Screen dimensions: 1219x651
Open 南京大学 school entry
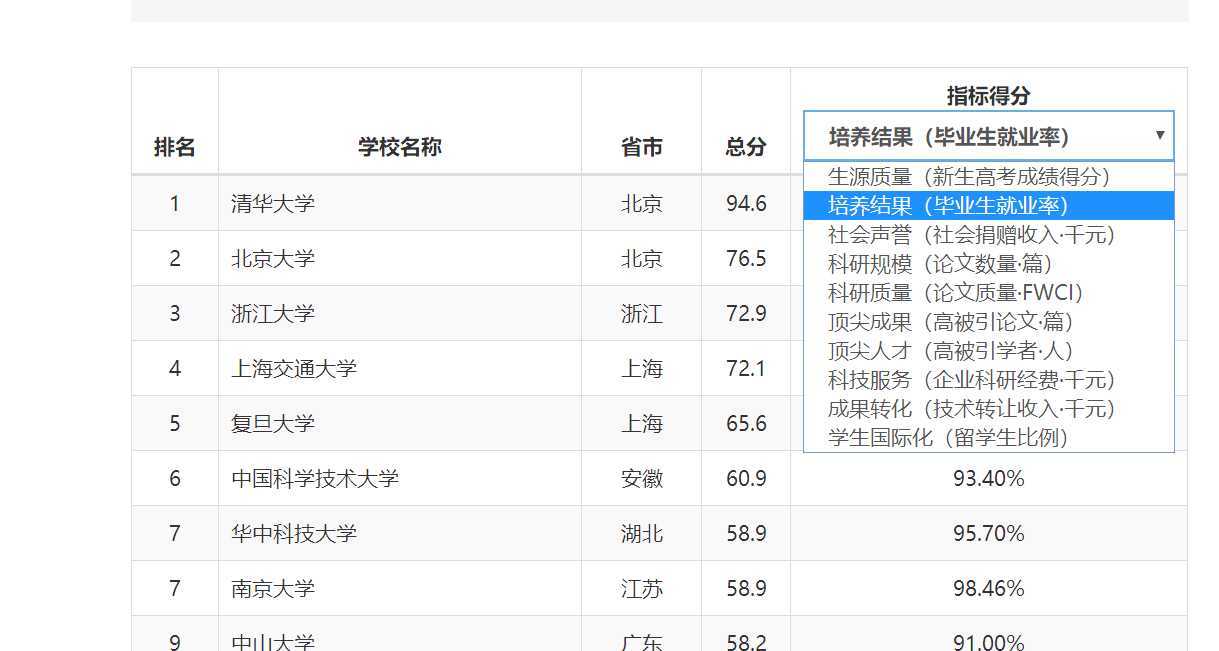click(273, 589)
